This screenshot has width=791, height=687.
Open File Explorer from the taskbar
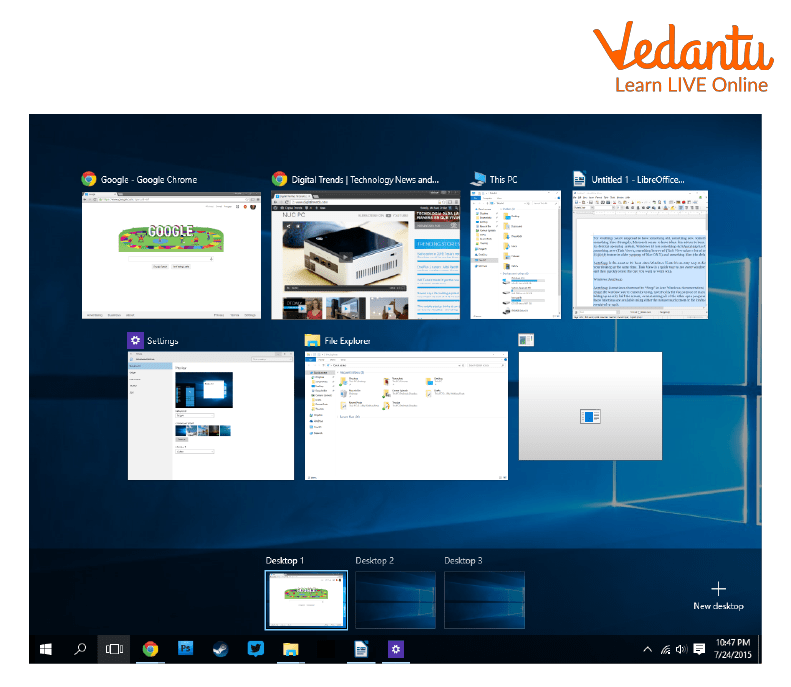289,649
